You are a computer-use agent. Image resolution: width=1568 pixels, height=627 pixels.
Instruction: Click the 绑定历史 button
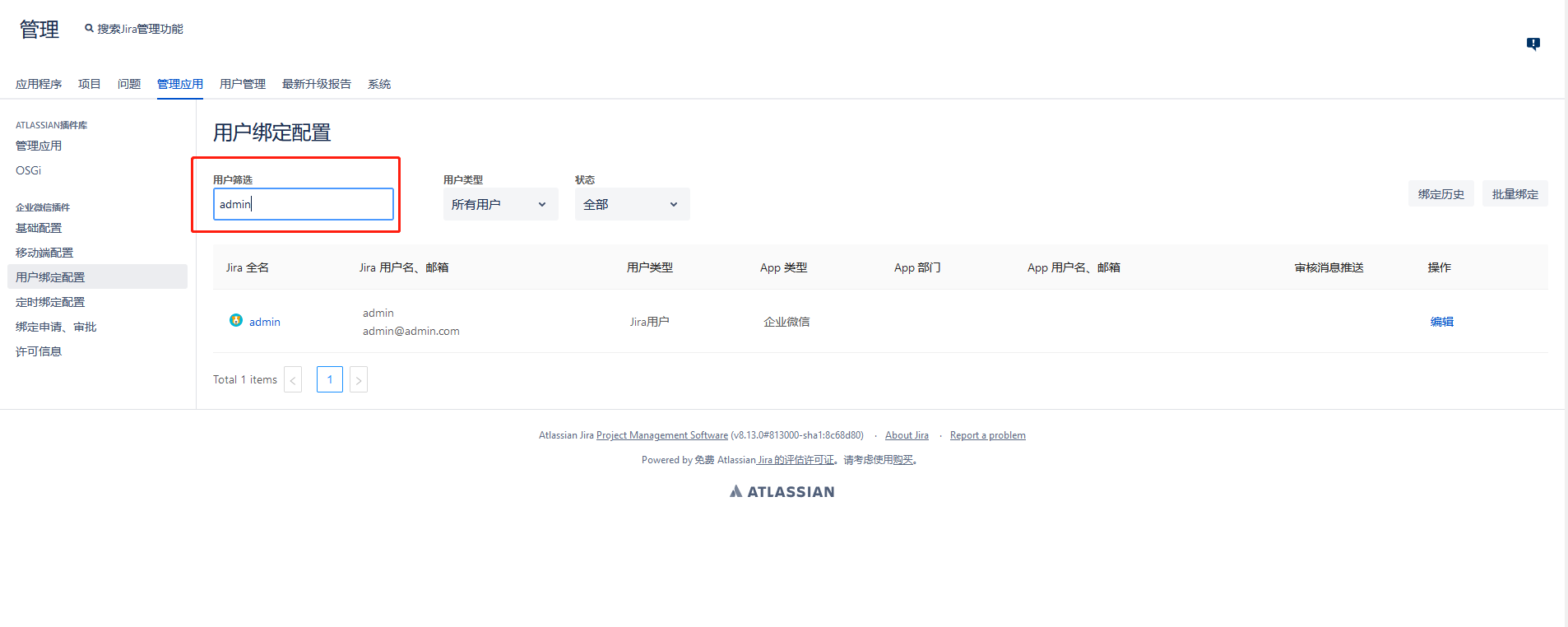pyautogui.click(x=1440, y=194)
